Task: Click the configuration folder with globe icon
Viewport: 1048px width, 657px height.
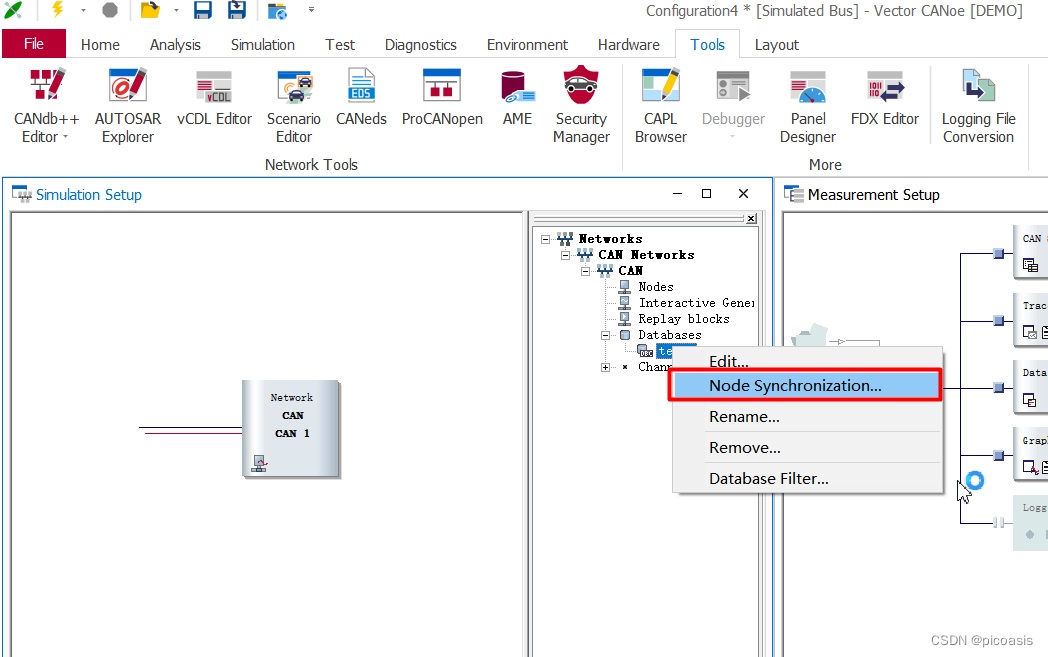Action: (x=277, y=11)
